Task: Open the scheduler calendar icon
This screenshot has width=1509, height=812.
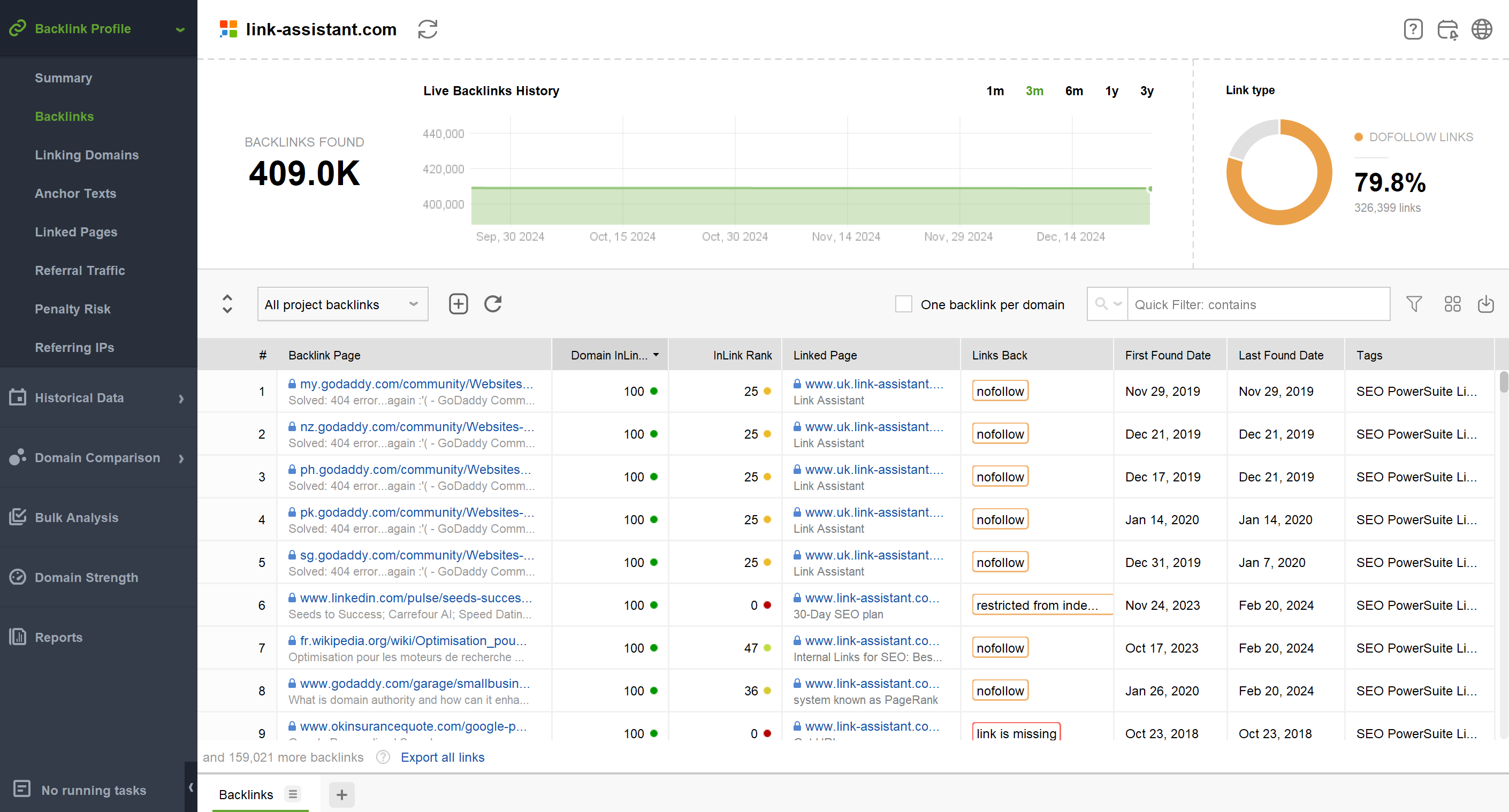Action: point(1447,29)
